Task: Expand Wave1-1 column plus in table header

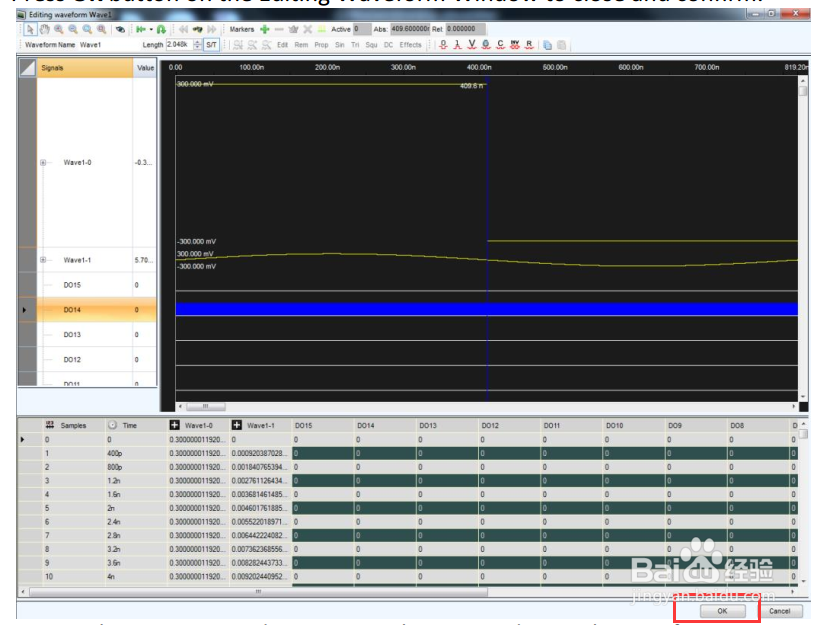Action: coord(236,425)
